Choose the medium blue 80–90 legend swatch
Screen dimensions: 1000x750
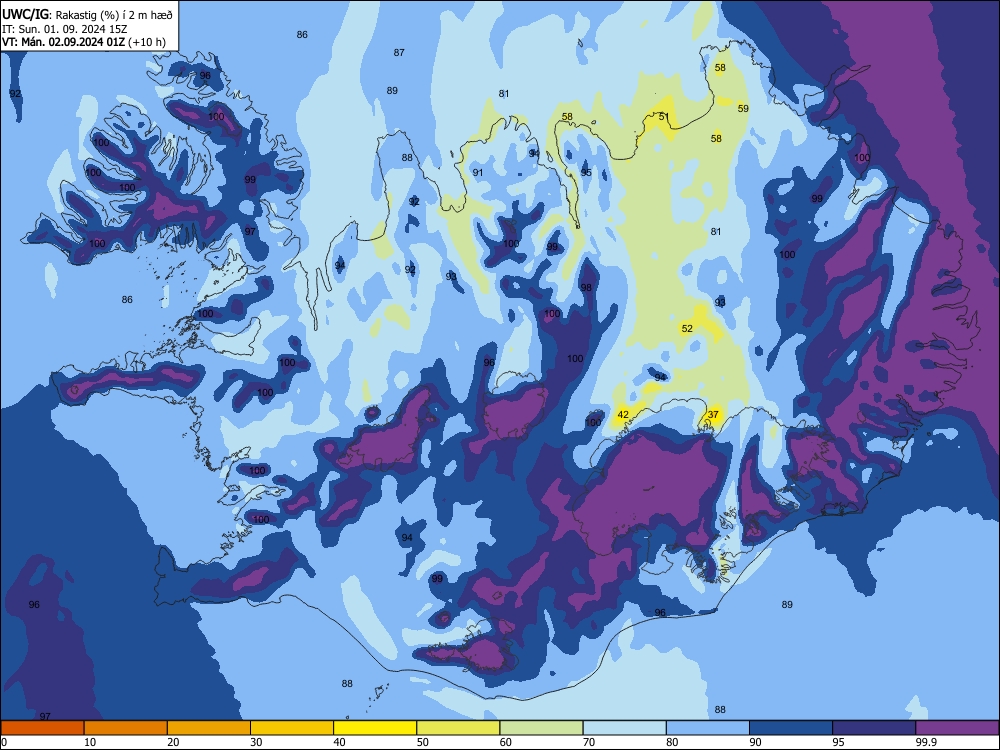coord(708,728)
